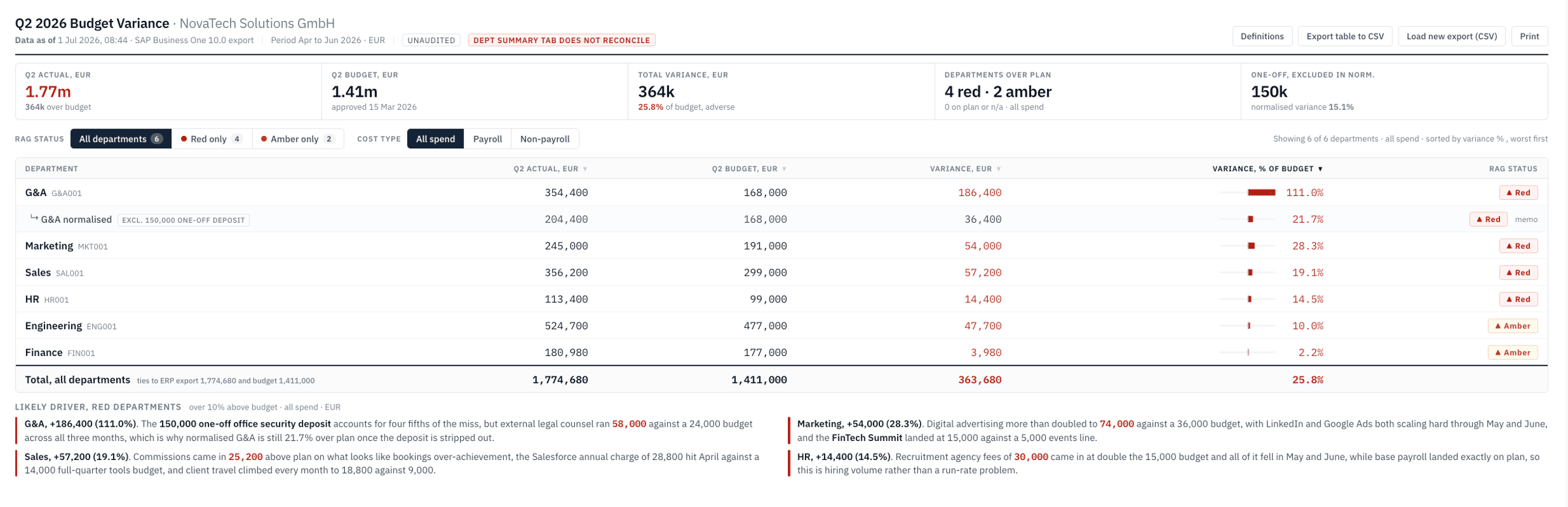The width and height of the screenshot is (1568, 507).
Task: Load new export CSV file
Action: (1451, 37)
